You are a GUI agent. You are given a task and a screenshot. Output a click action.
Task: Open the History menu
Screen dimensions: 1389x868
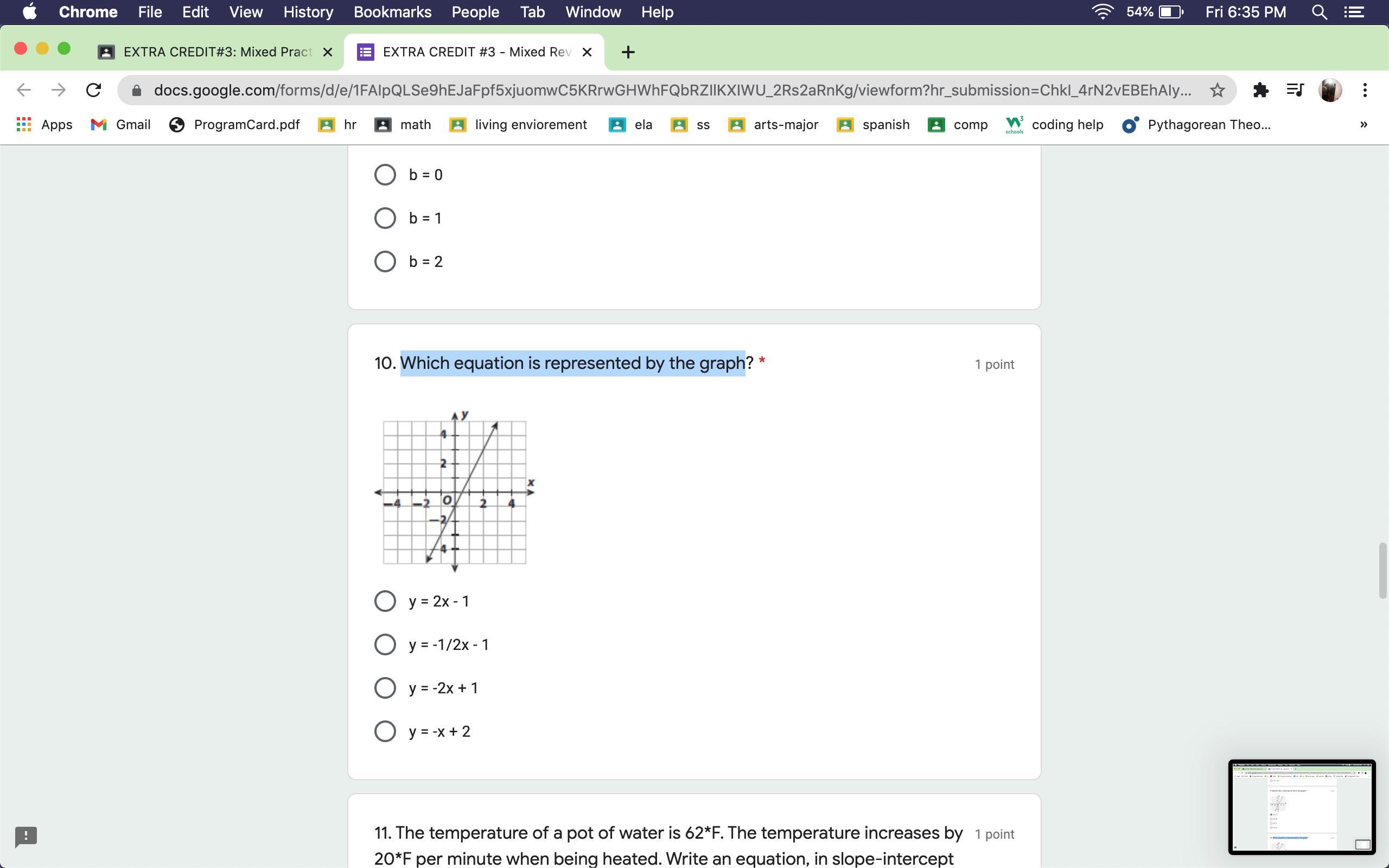point(308,12)
